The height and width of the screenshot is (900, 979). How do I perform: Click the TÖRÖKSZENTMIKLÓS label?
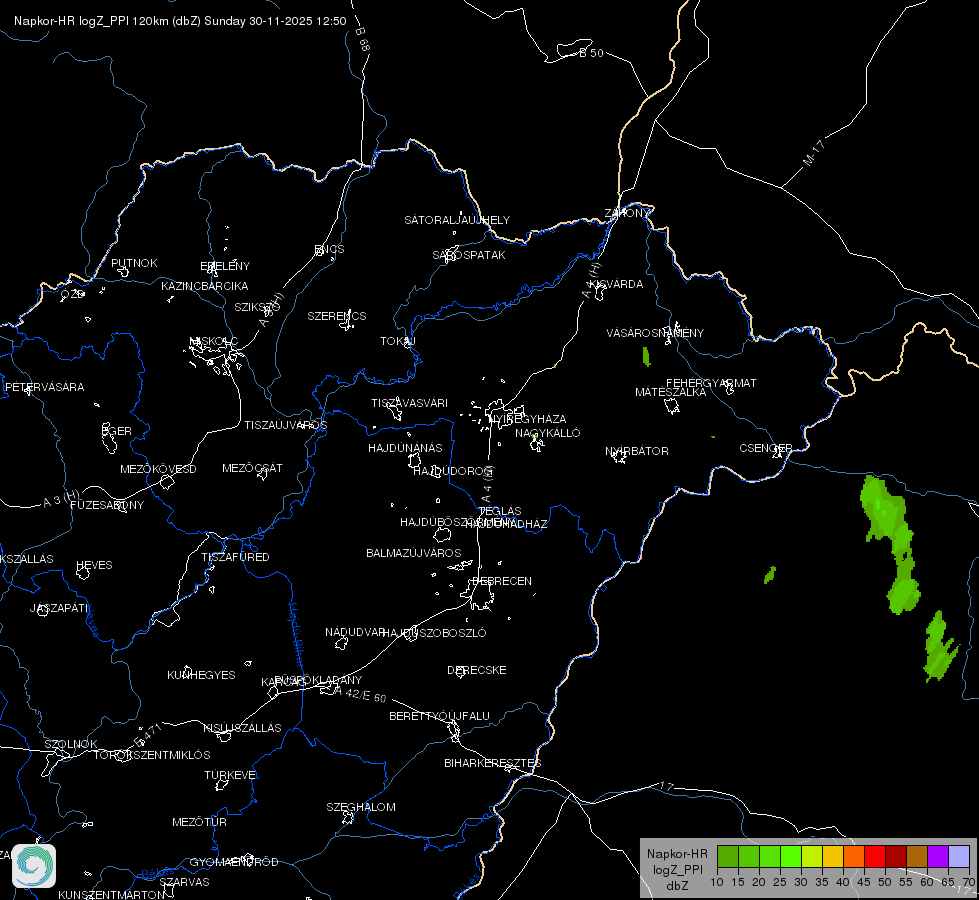[x=152, y=755]
